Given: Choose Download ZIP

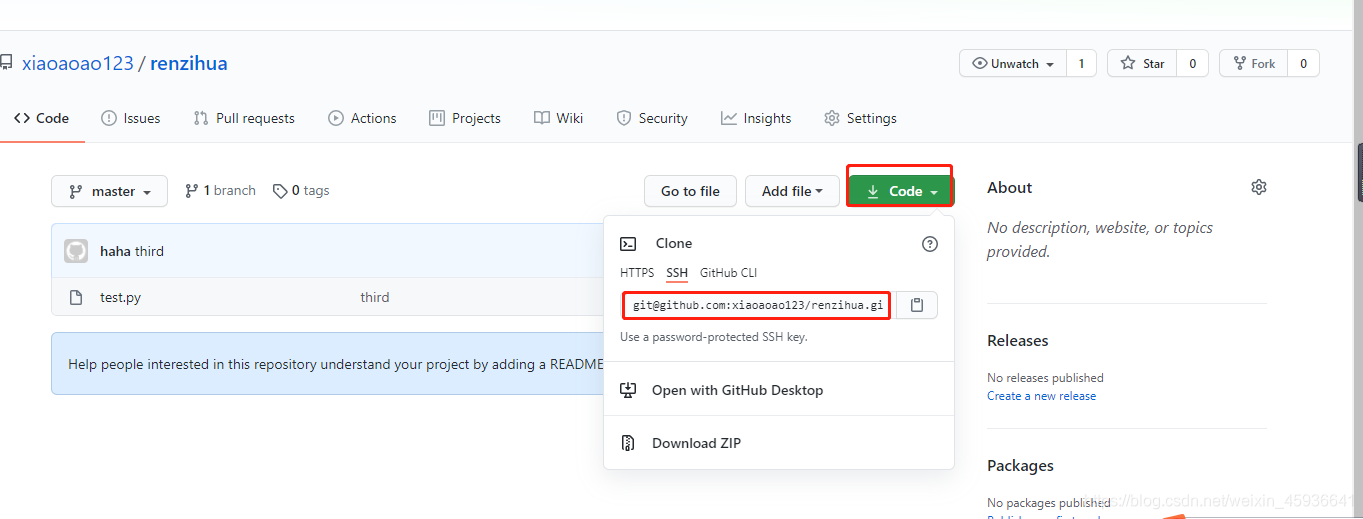Looking at the screenshot, I should pyautogui.click(x=779, y=443).
